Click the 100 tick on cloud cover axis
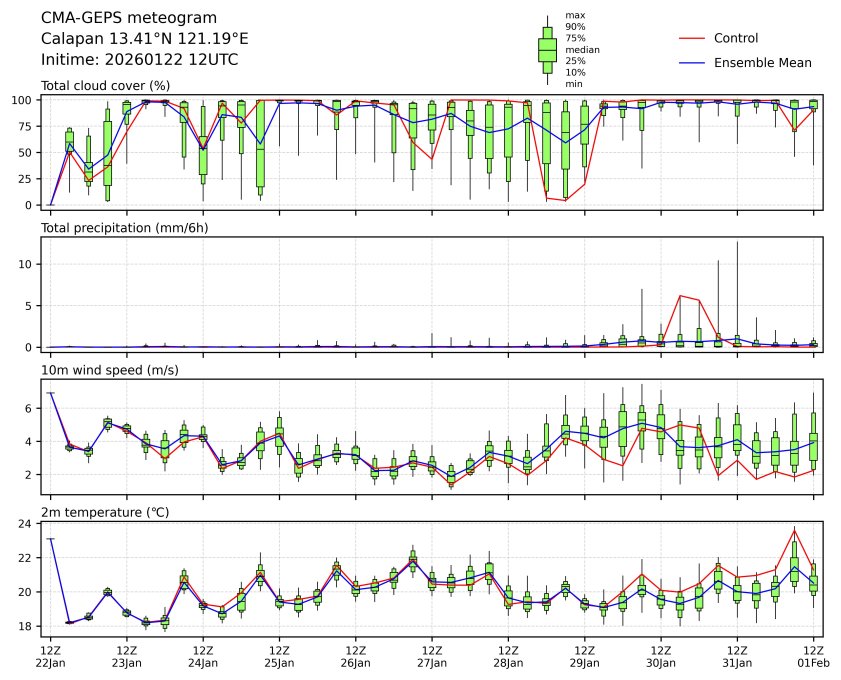This screenshot has width=841, height=680. [x=26, y=100]
